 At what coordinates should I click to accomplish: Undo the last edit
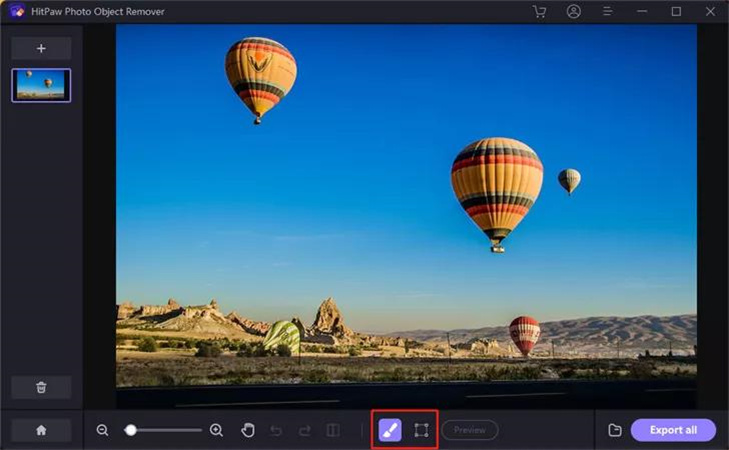(277, 430)
